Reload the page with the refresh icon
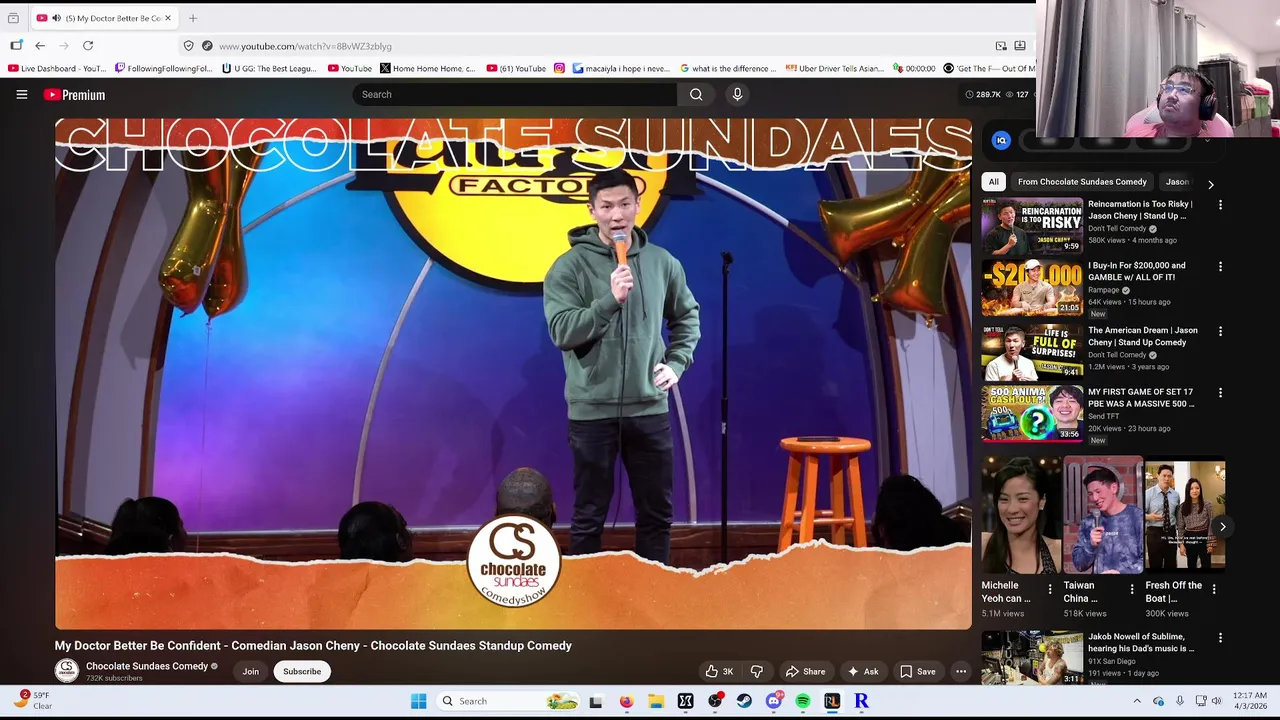 click(x=88, y=46)
